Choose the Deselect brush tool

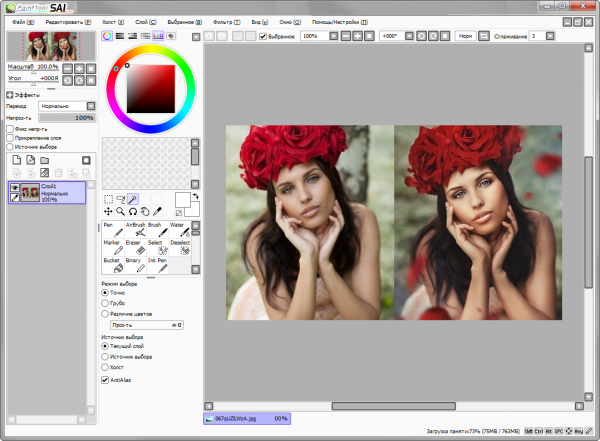point(179,247)
